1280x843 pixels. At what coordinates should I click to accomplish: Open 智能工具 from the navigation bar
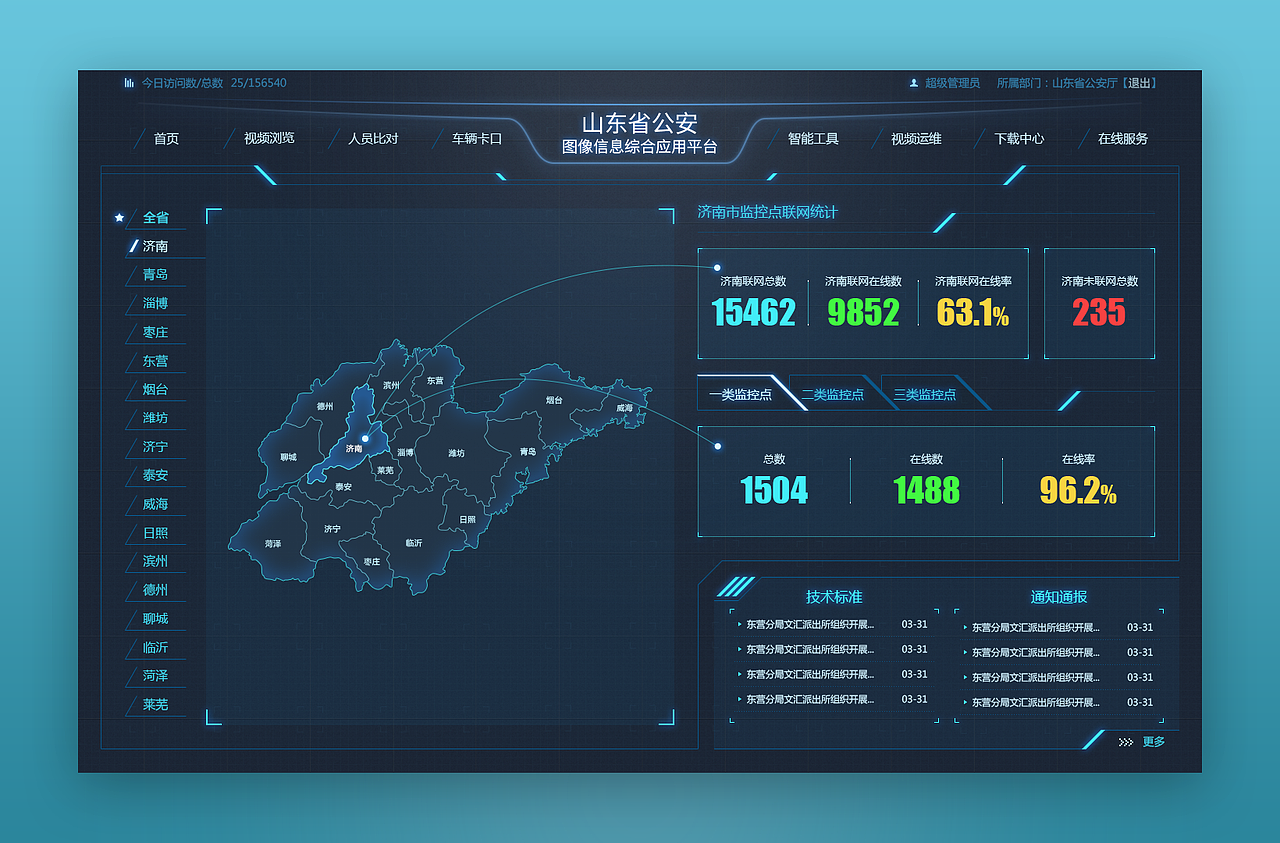point(813,138)
